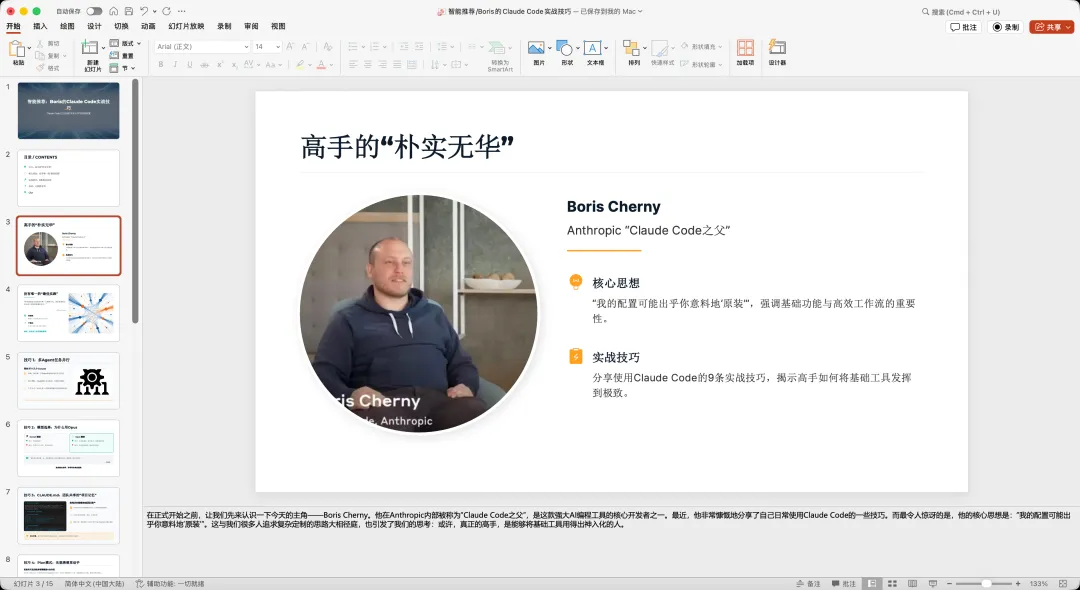Open the 版式 layout dropdown
Image resolution: width=1080 pixels, height=590 pixels.
125,43
